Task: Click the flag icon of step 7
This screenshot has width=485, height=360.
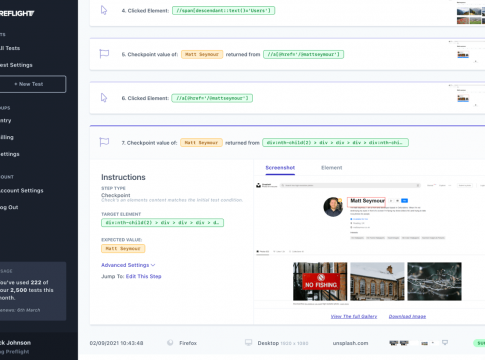Action: (x=104, y=142)
